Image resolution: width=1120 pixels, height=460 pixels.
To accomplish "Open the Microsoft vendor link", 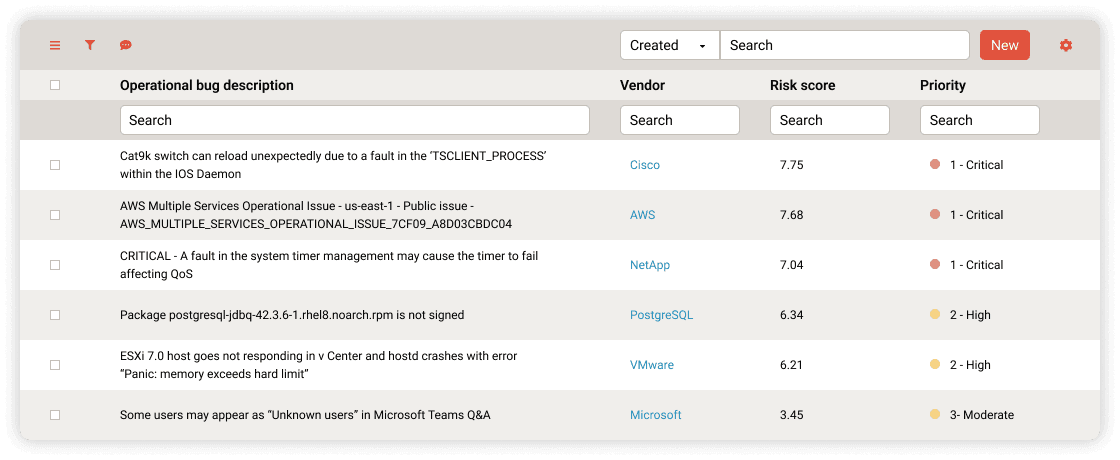I will tap(656, 415).
